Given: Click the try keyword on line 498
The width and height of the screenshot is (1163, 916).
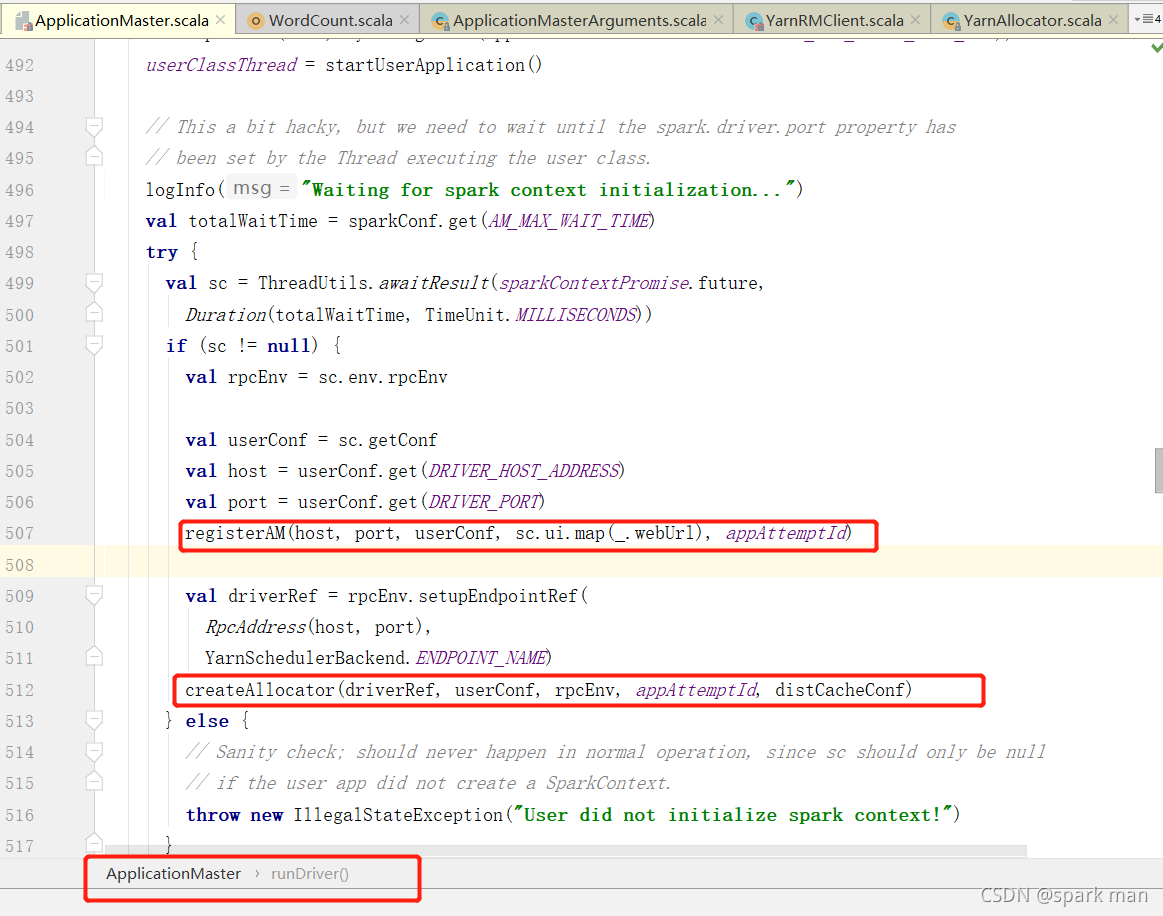Looking at the screenshot, I should 162,252.
